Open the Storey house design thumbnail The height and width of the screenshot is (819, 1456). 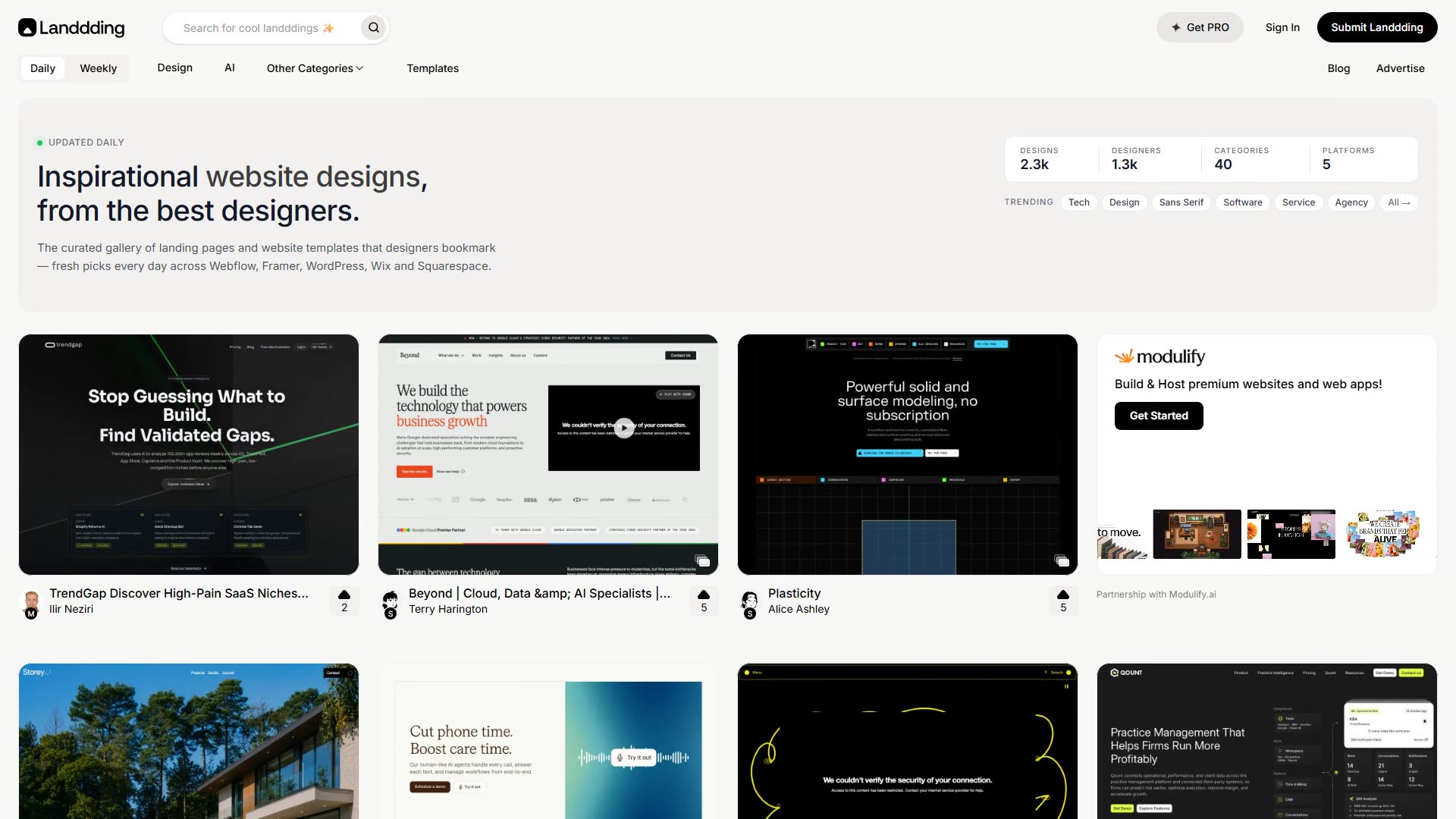pos(189,741)
